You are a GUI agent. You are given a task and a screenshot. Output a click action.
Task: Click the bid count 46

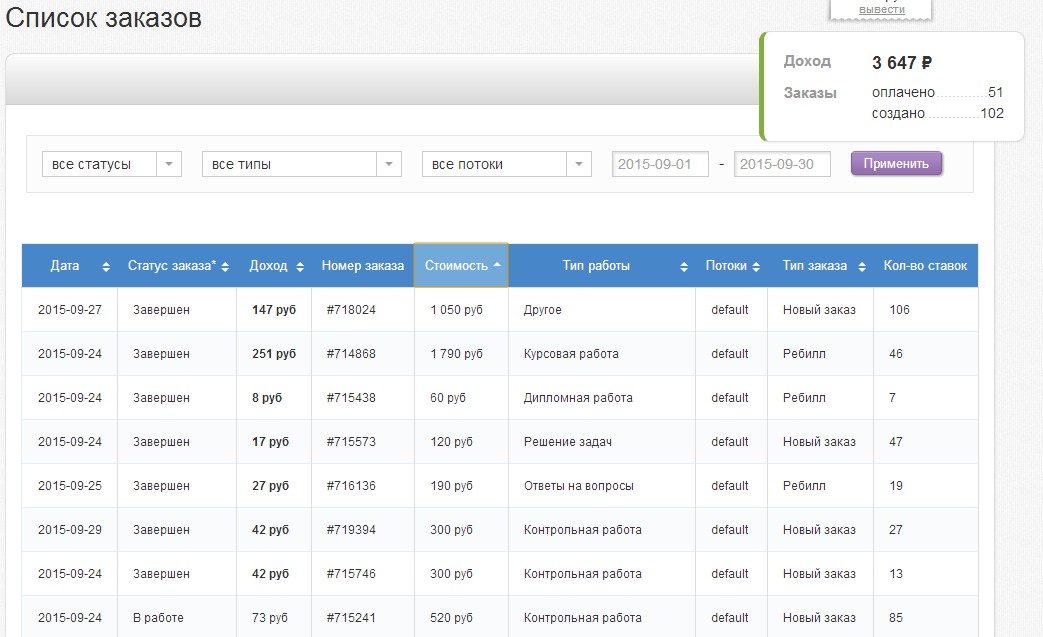point(896,354)
